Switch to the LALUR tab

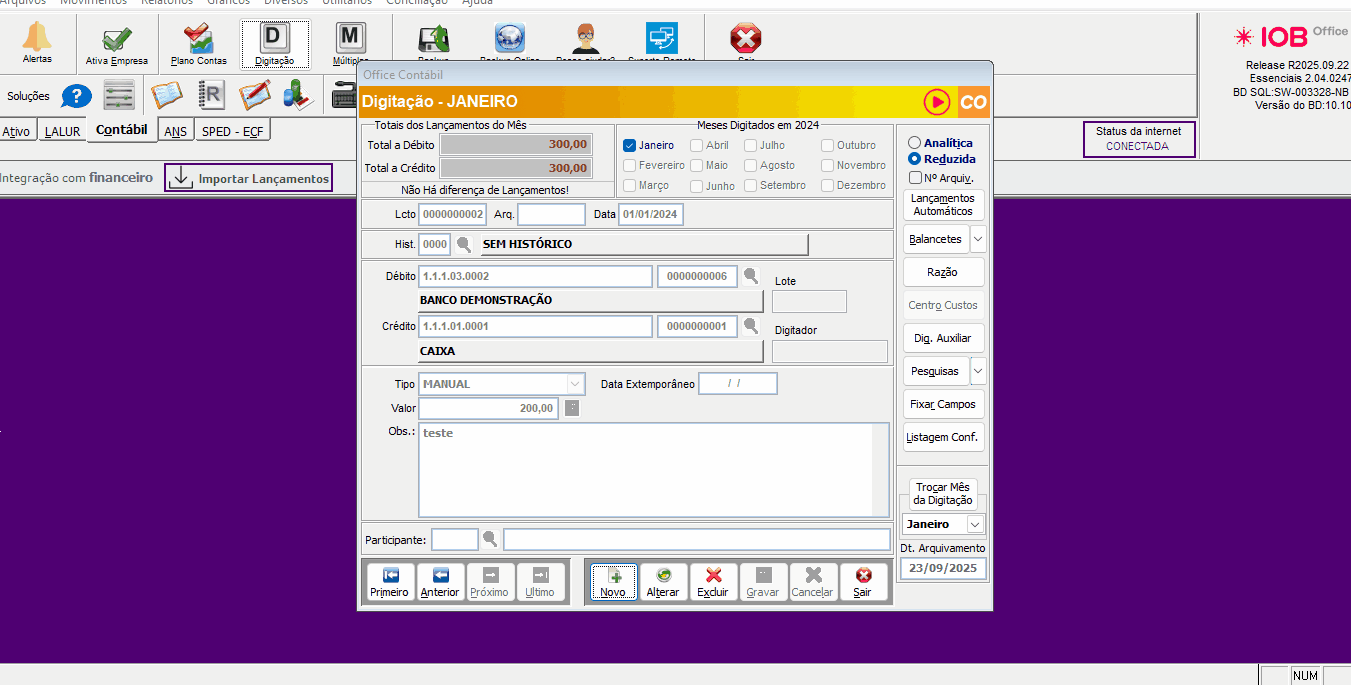click(x=62, y=131)
